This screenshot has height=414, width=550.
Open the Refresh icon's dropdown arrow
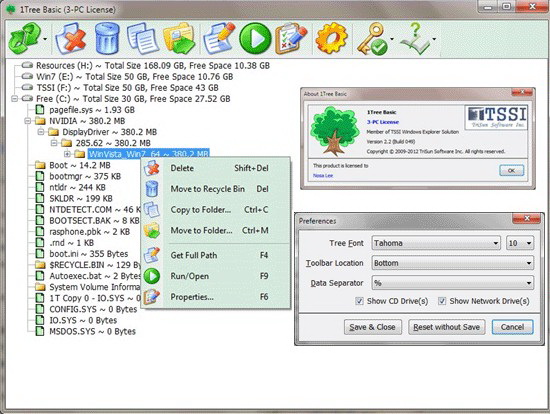(45, 39)
